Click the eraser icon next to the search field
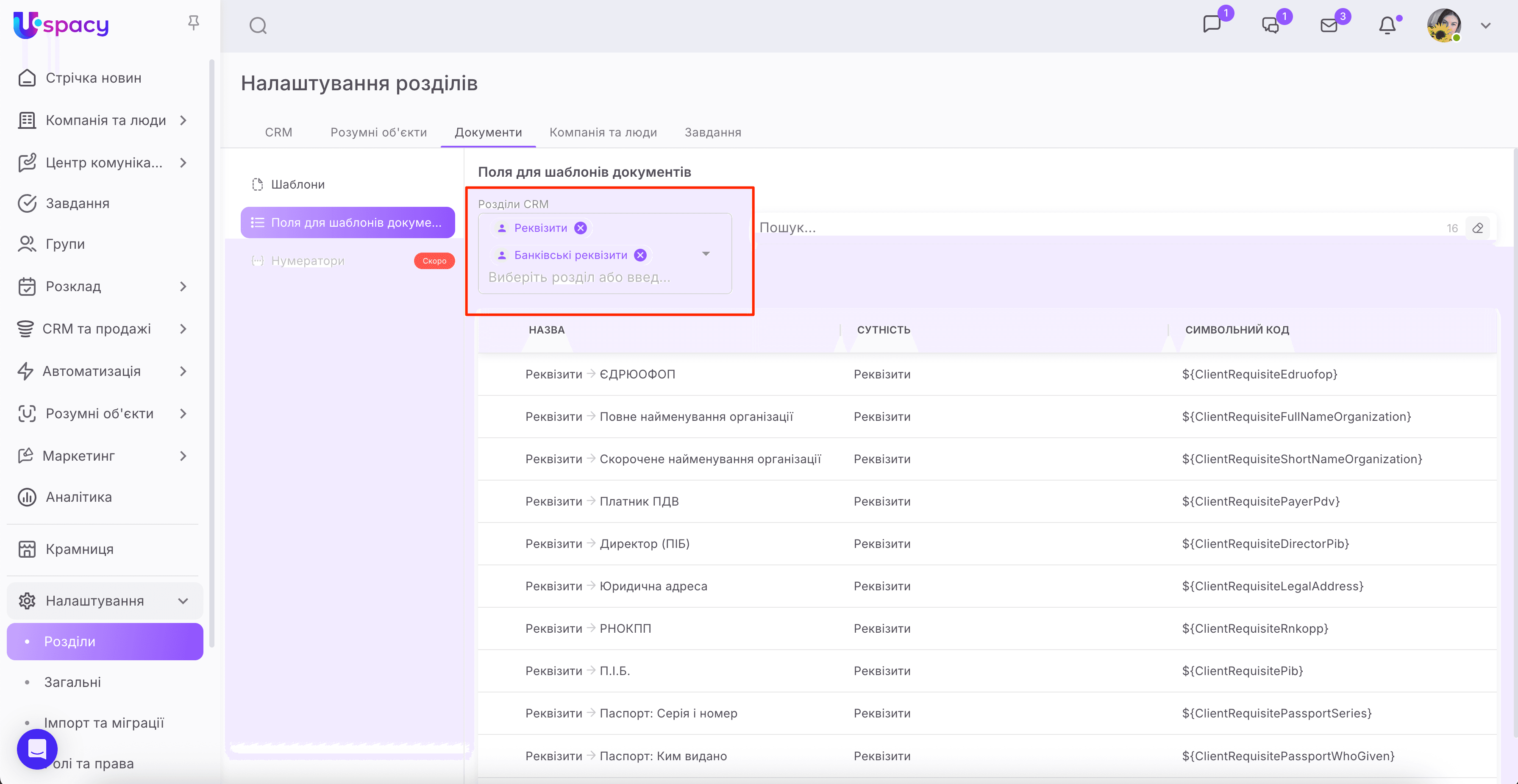Image resolution: width=1518 pixels, height=784 pixels. (1478, 228)
